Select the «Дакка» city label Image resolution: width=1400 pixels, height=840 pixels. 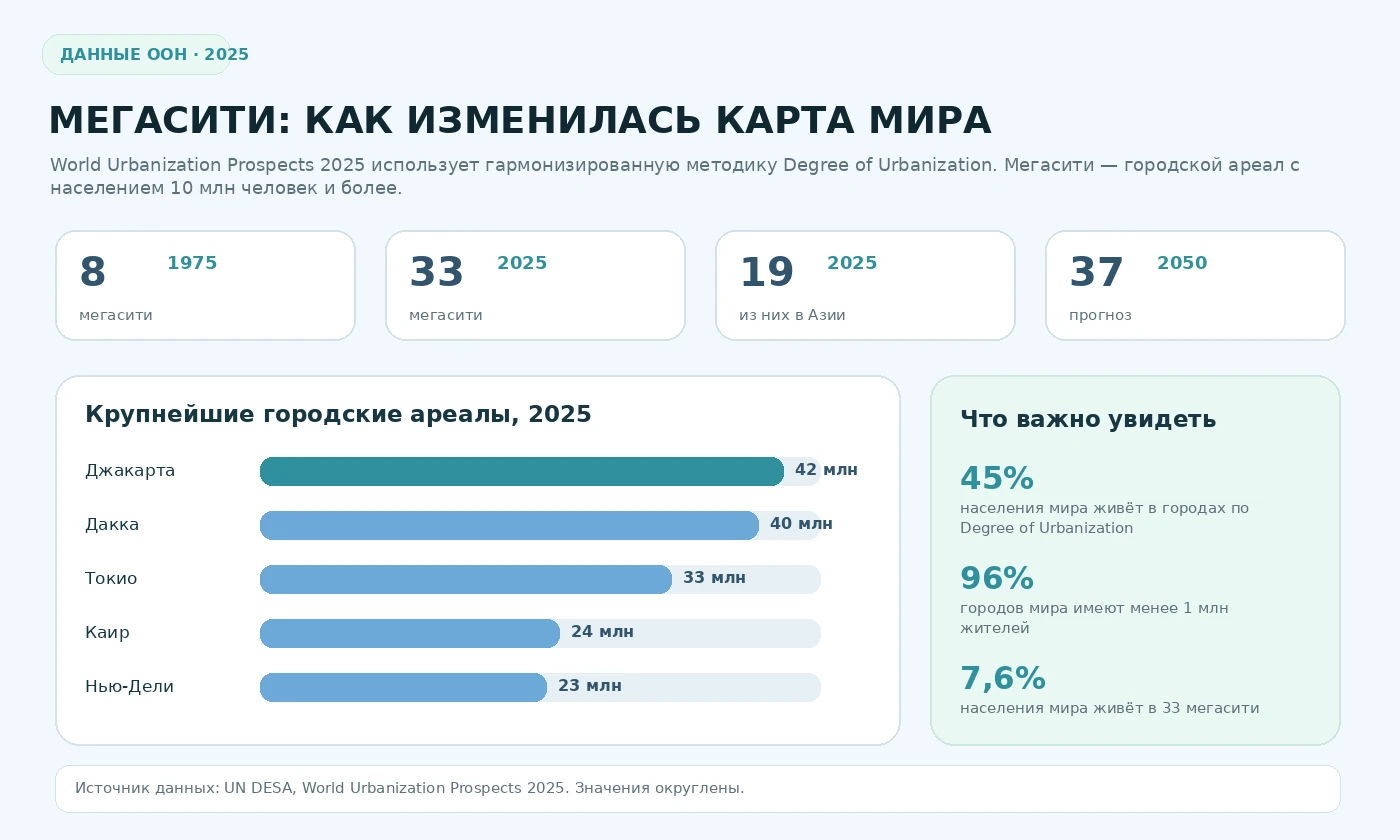coord(112,525)
